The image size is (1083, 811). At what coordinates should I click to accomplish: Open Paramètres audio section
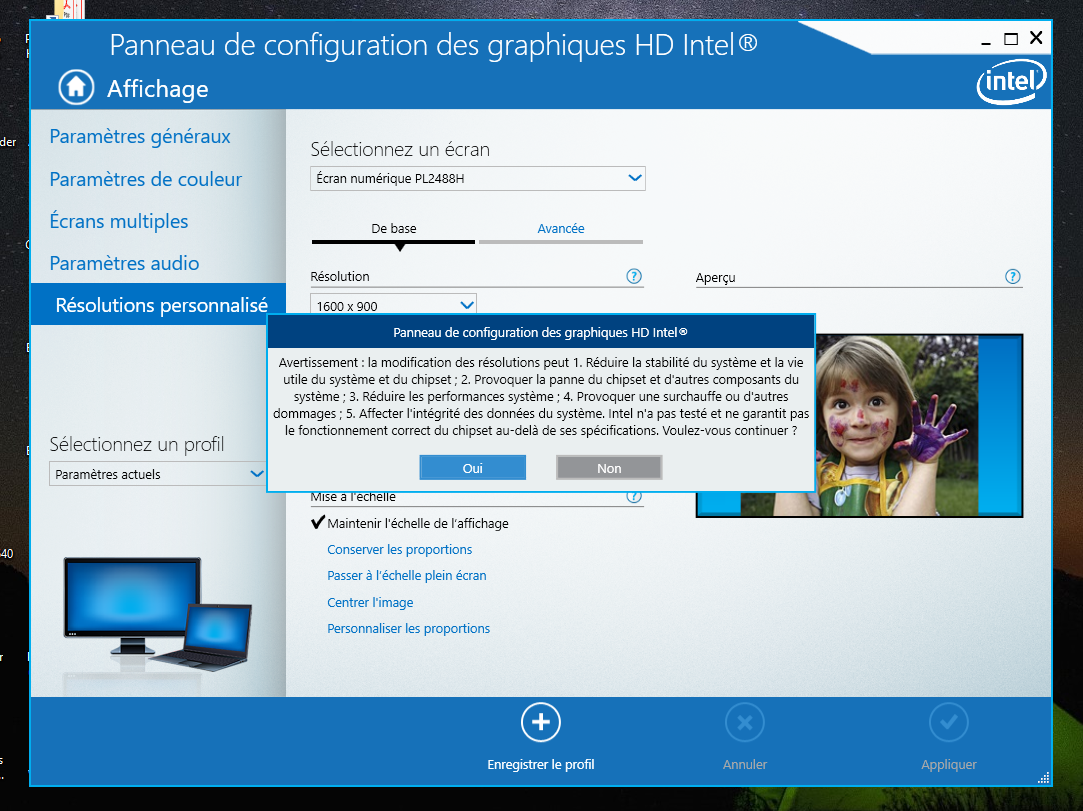click(124, 263)
